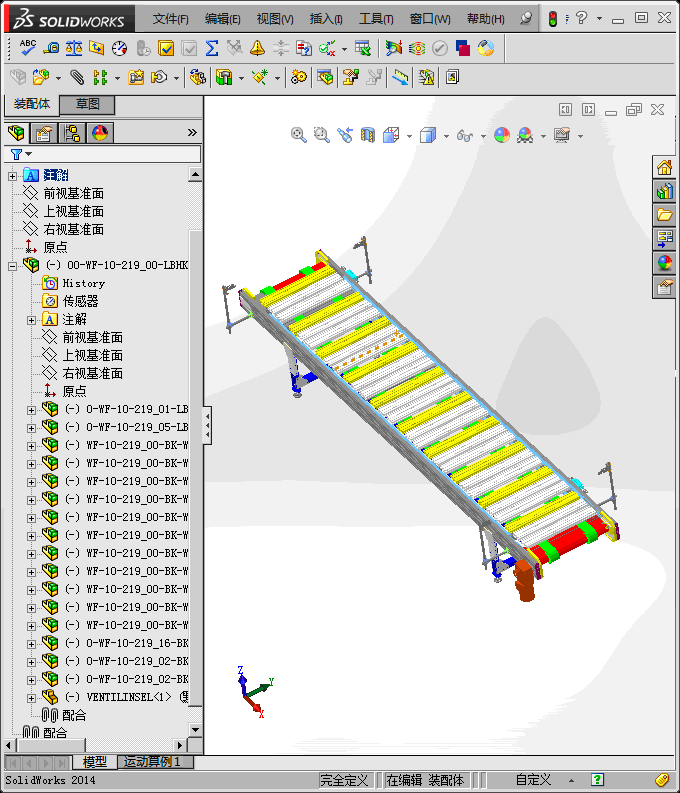Screen dimensions: 680x793
Task: Toggle the Section View icon
Action: click(x=368, y=135)
